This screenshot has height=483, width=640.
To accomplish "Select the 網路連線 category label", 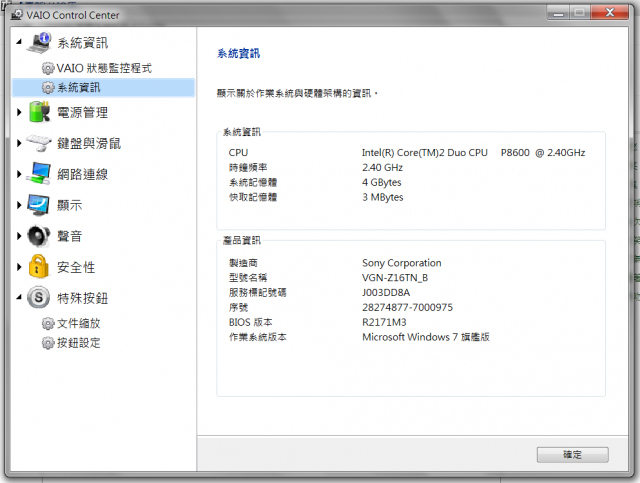I will 82,174.
